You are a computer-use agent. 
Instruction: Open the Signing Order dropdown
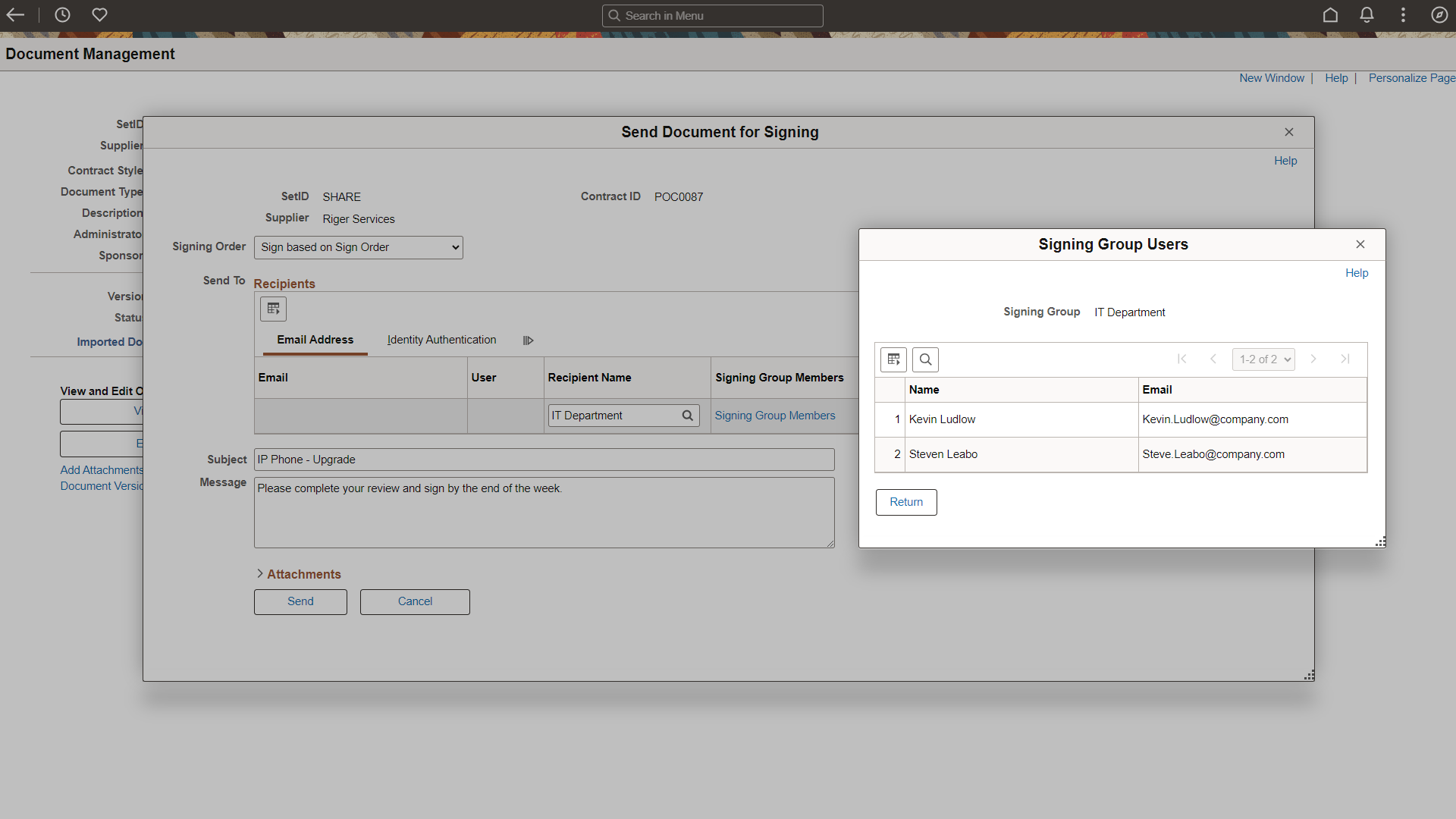pos(358,247)
